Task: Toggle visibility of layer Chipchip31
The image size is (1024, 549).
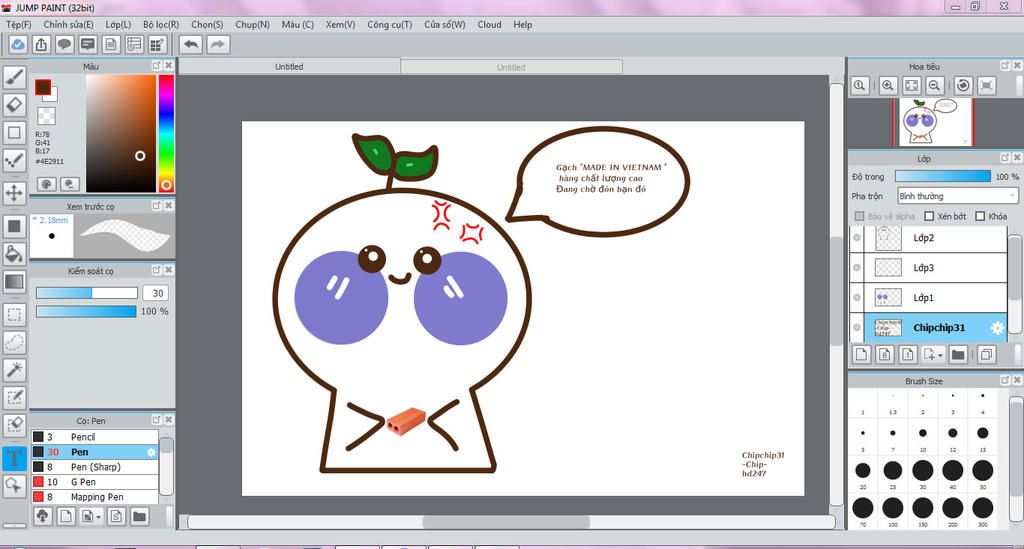Action: 857,328
